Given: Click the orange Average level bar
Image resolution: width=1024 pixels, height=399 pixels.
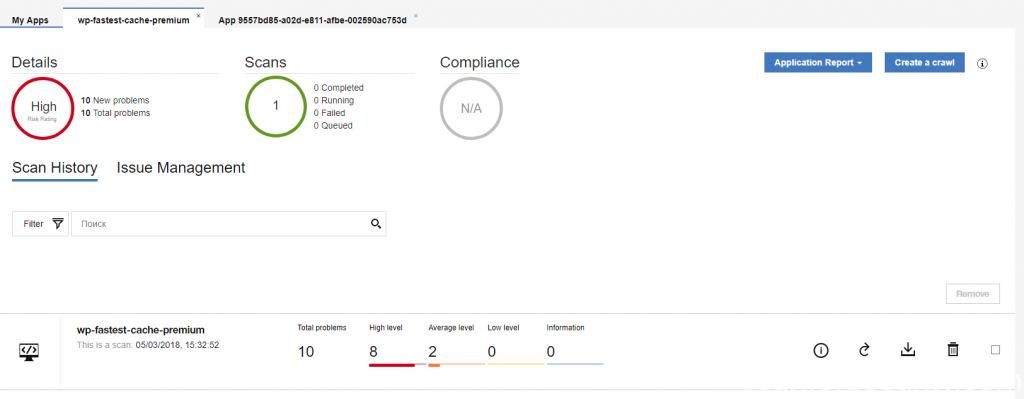Looking at the screenshot, I should point(434,365).
